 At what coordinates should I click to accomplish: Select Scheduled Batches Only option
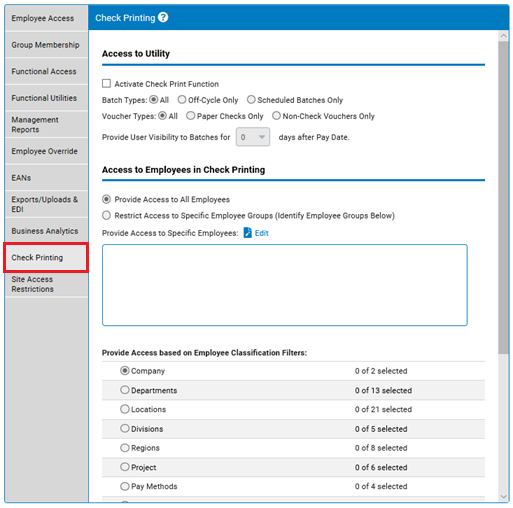(x=251, y=100)
